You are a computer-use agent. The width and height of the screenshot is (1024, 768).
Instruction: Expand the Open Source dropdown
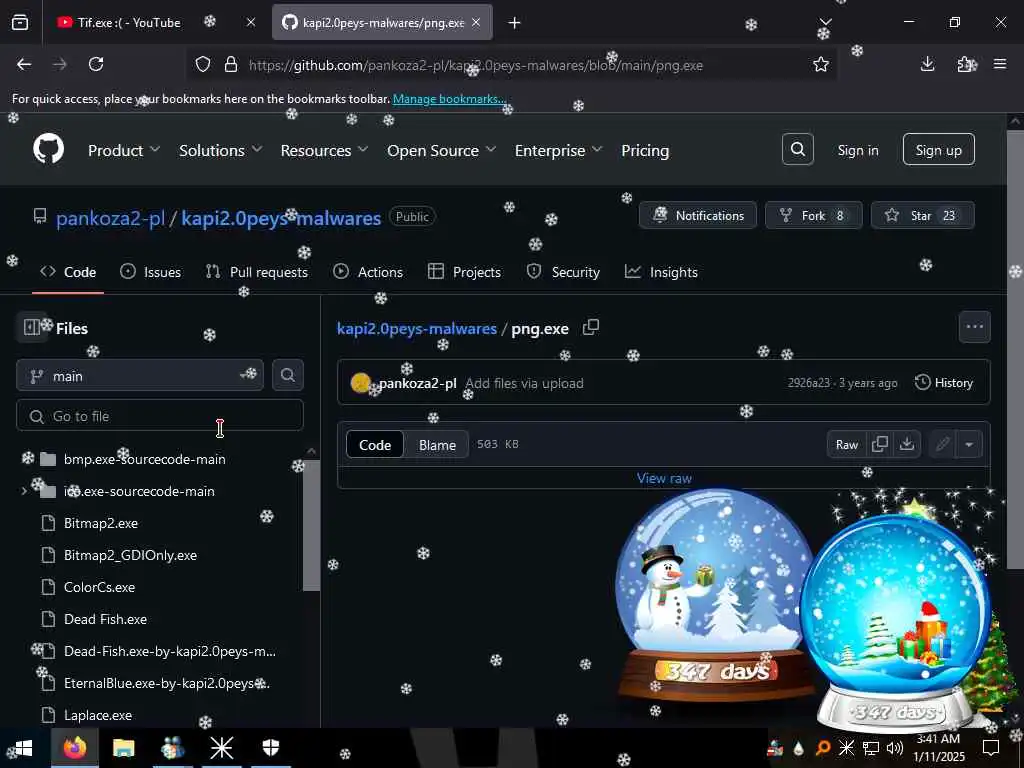pos(441,150)
